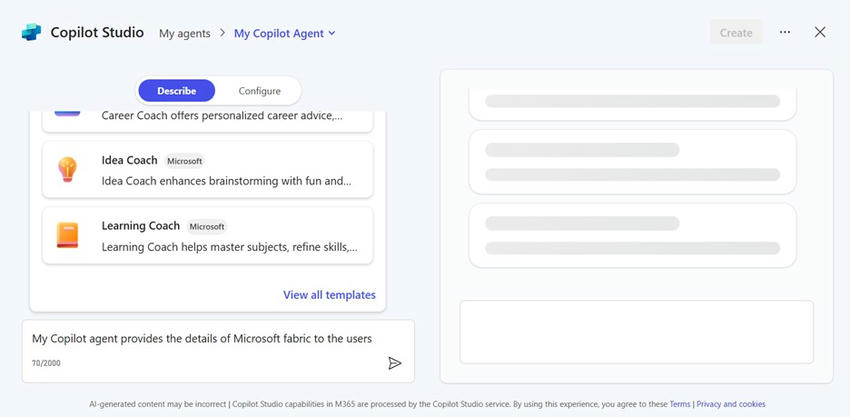This screenshot has height=417, width=850.
Task: Open View all templates link
Action: tap(329, 295)
